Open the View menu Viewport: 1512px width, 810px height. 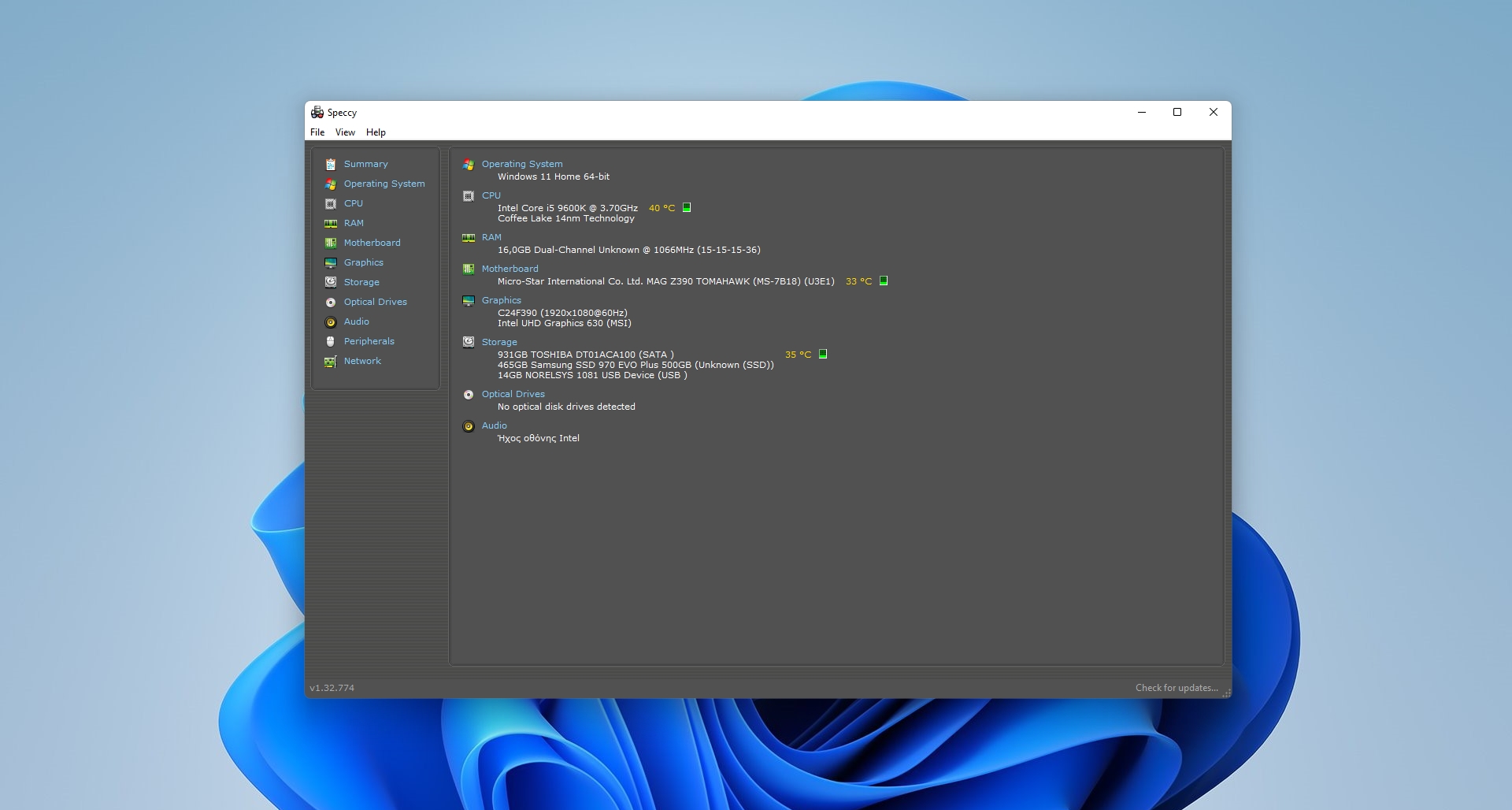click(x=345, y=132)
